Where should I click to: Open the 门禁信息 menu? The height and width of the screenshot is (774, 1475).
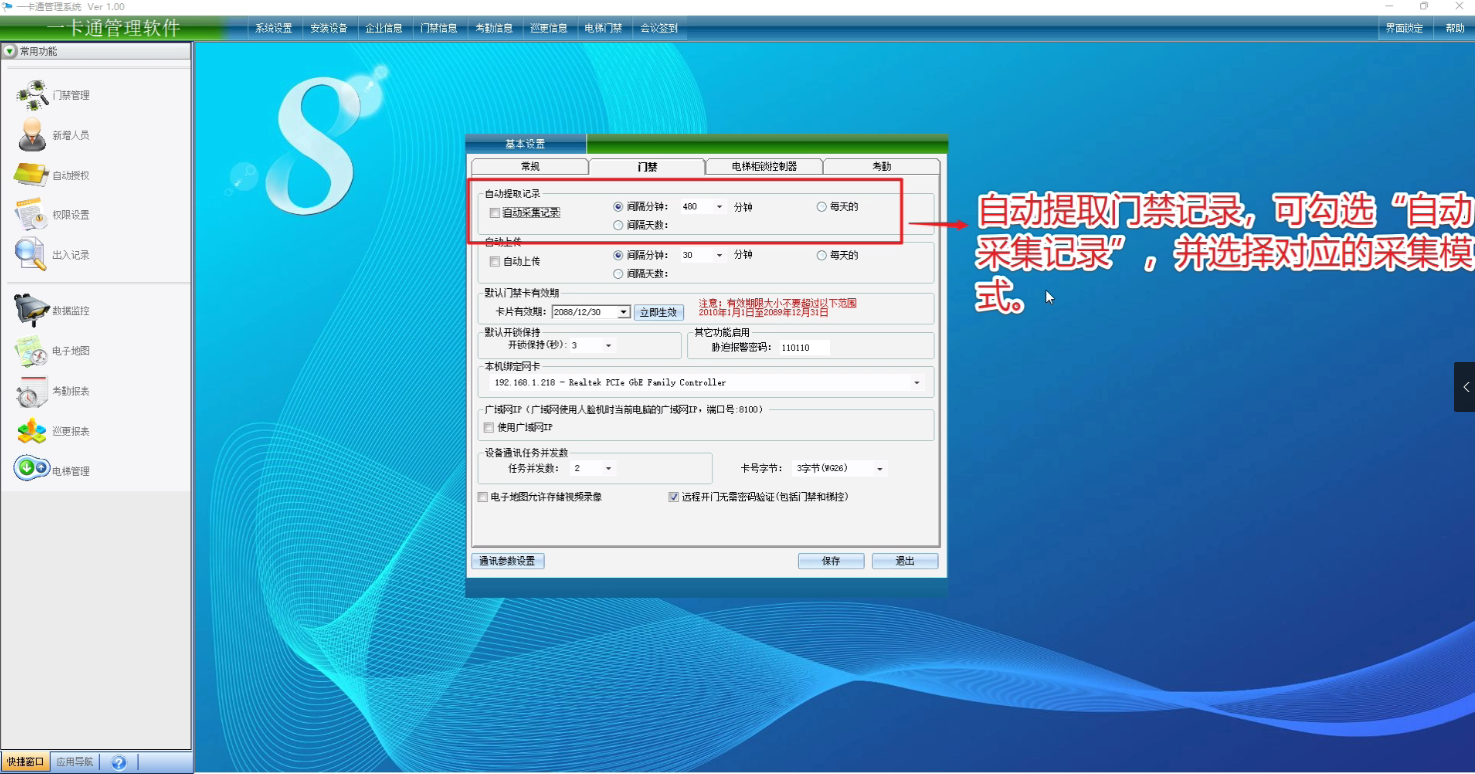coord(439,28)
